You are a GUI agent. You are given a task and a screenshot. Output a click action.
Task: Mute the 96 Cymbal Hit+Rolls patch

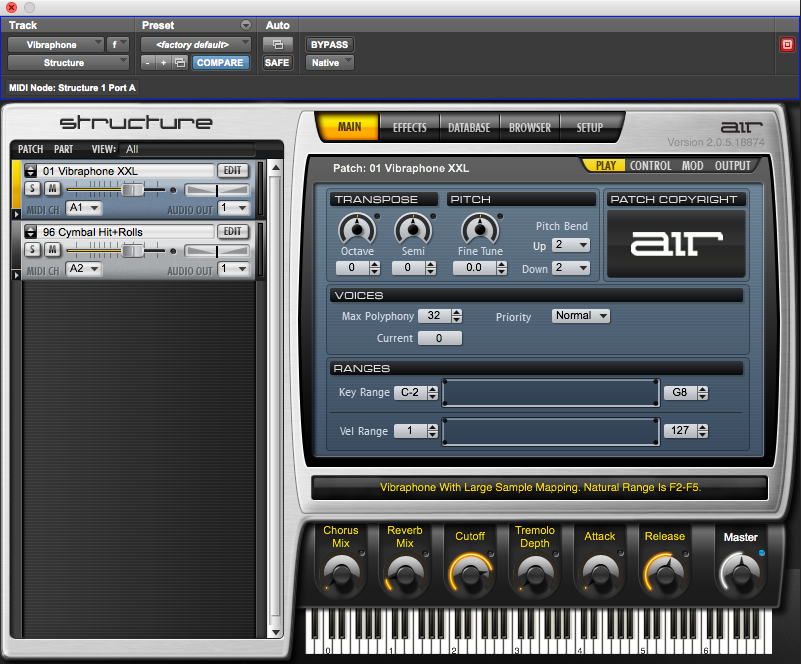(x=52, y=249)
